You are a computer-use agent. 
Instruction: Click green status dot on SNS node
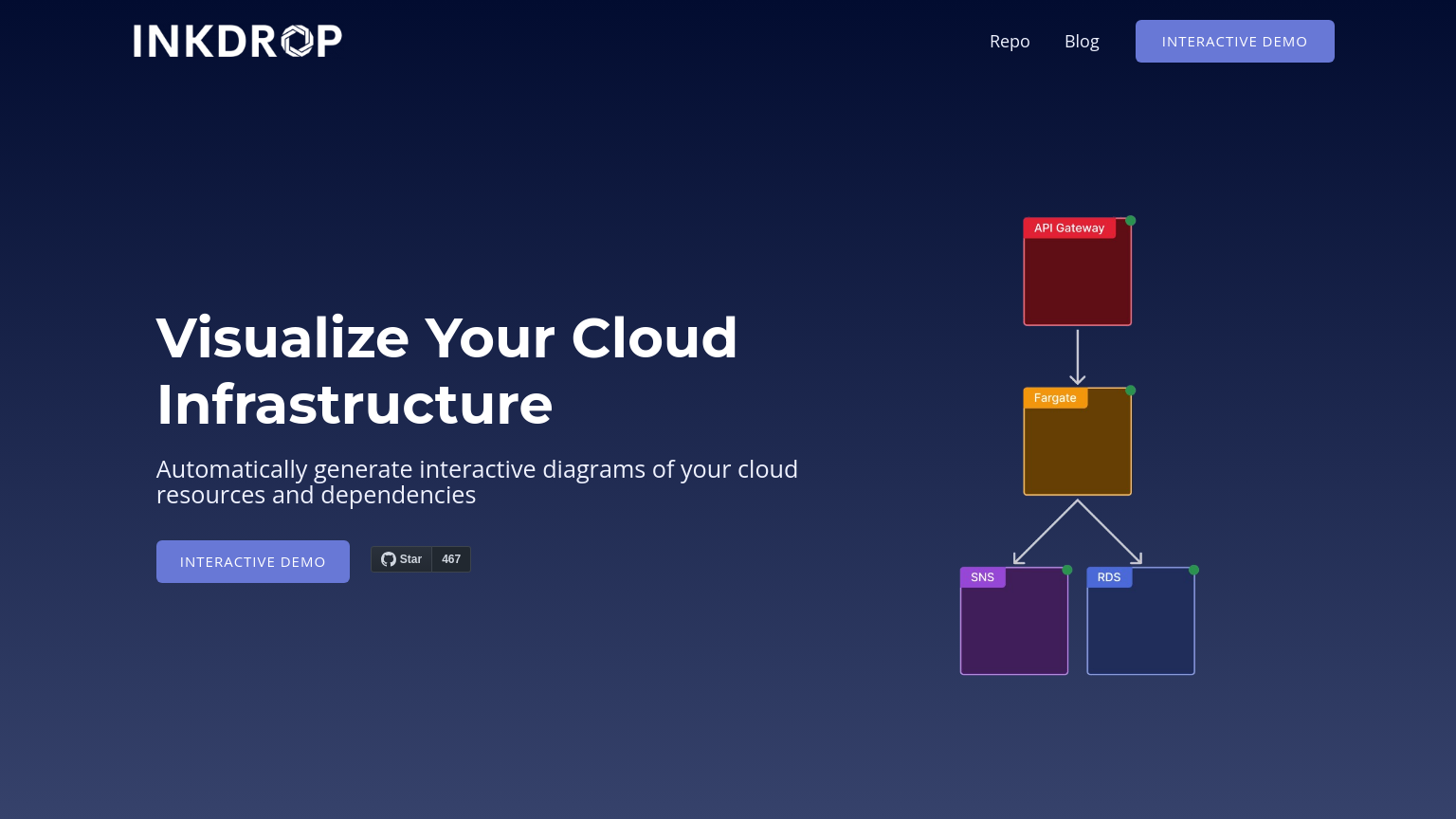[x=1067, y=570]
